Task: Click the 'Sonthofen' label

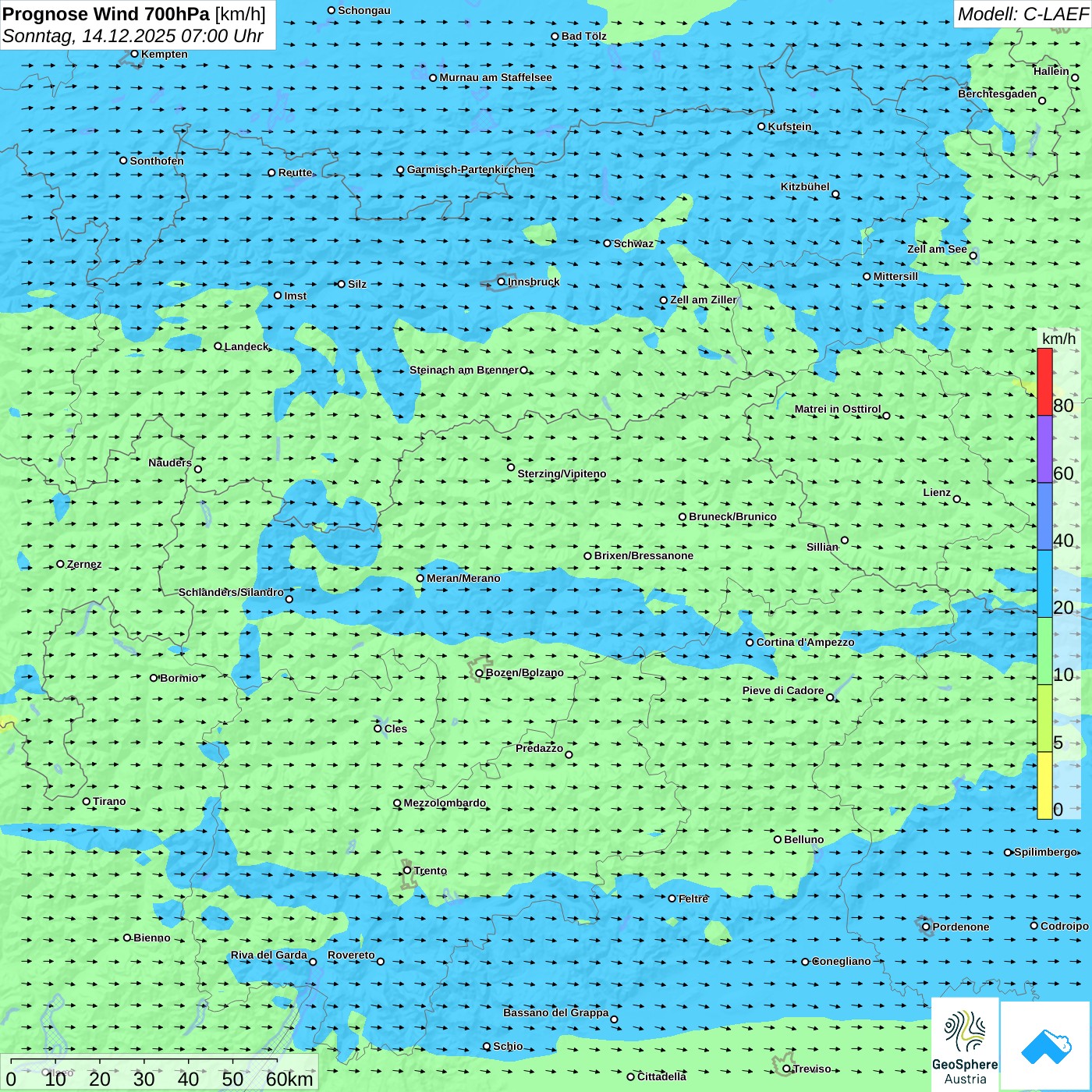Action: (x=157, y=161)
